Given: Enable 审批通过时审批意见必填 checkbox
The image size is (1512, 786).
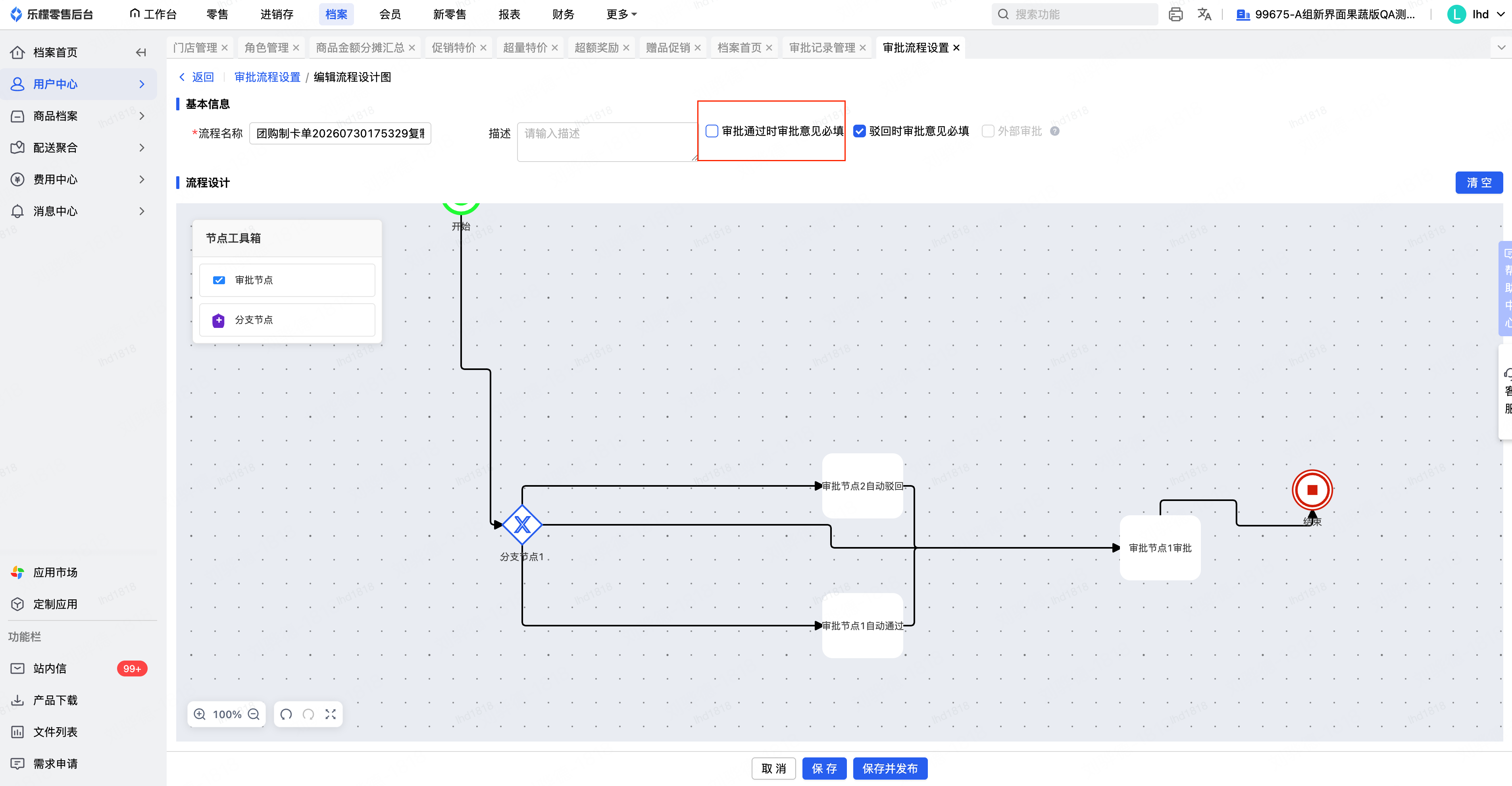Looking at the screenshot, I should pos(712,131).
